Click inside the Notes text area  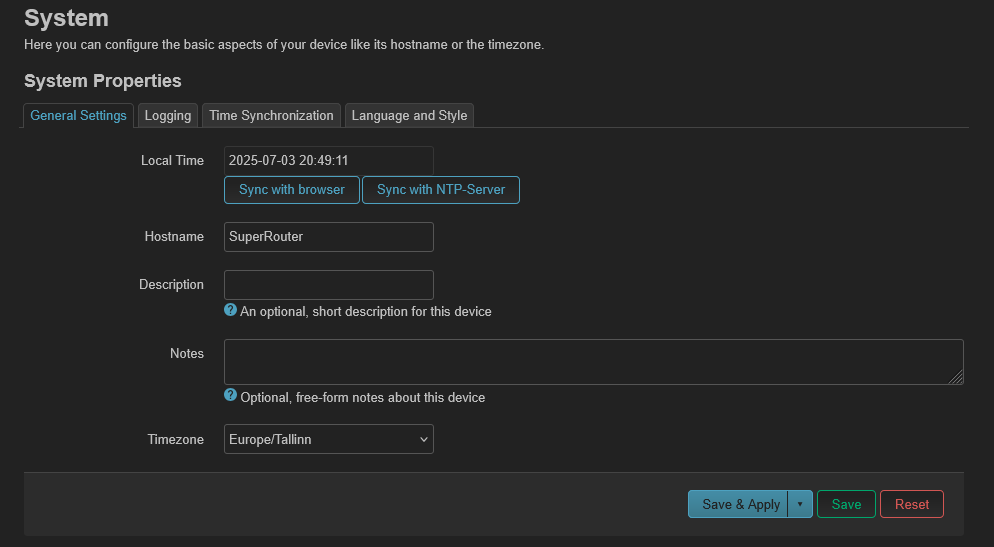point(593,361)
